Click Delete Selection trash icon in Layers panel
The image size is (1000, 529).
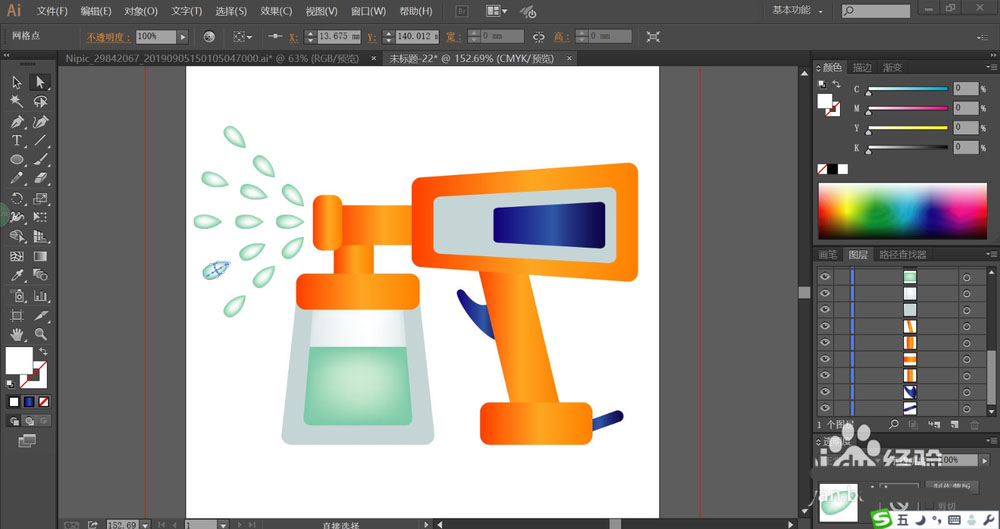974,424
